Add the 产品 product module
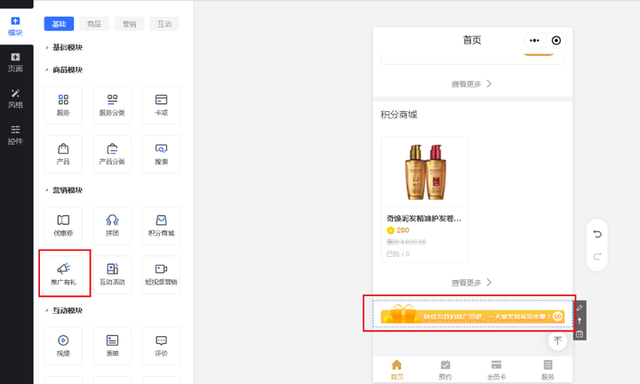Viewport: 640px width, 384px height. [63, 154]
